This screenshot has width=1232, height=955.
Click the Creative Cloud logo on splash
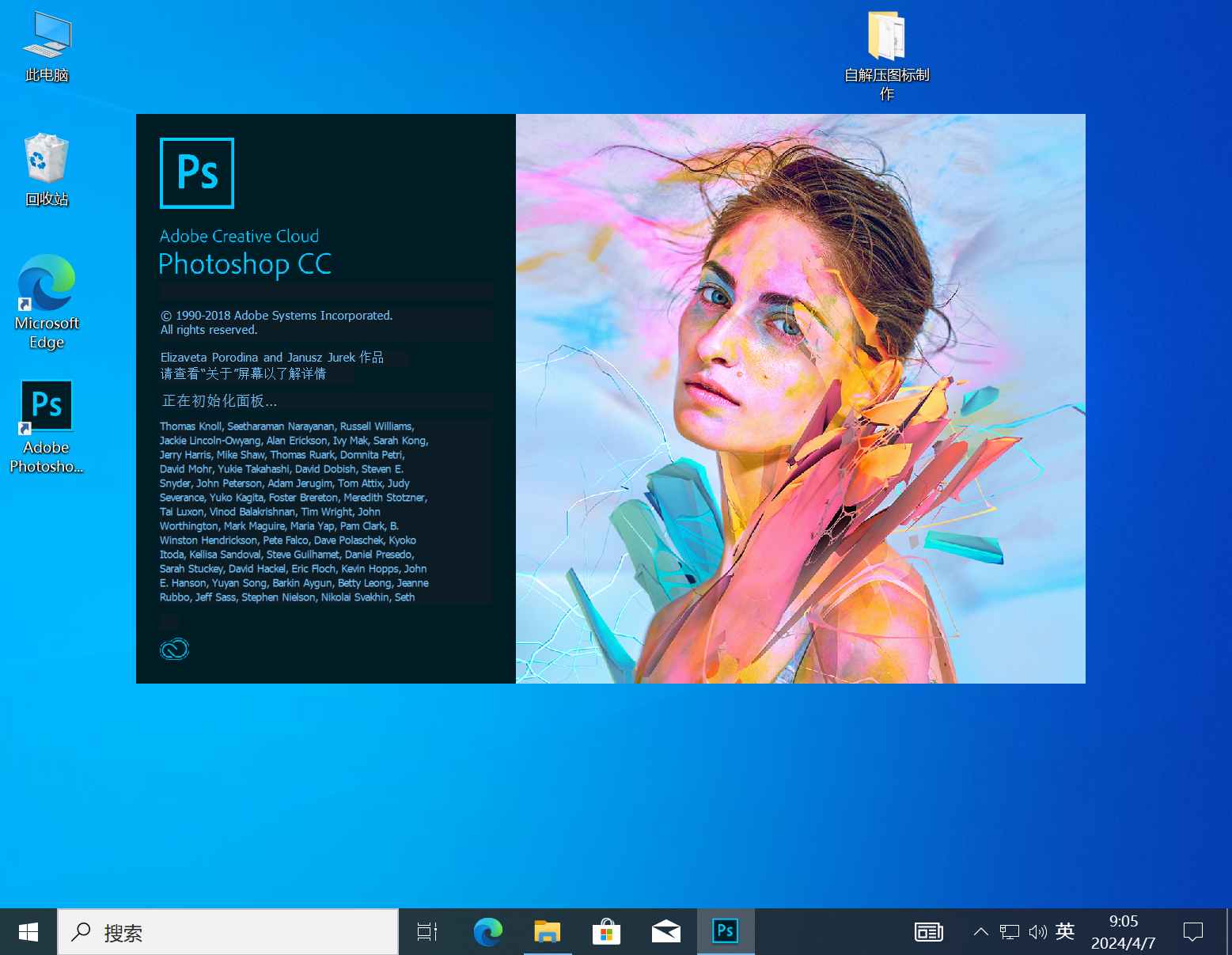pyautogui.click(x=174, y=650)
